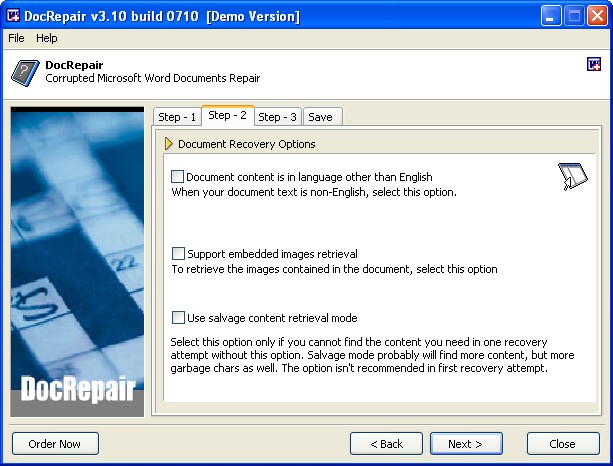Close the window with the red X
The width and height of the screenshot is (613, 466).
[597, 16]
